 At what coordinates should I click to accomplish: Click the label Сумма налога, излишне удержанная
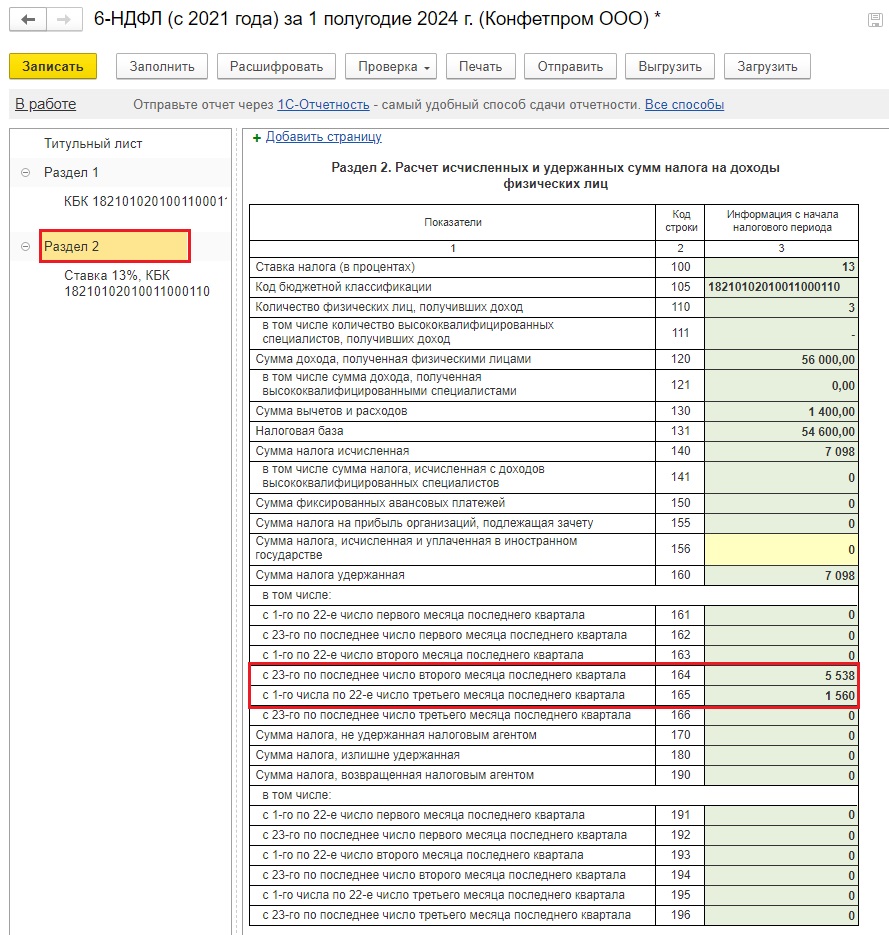(x=357, y=755)
